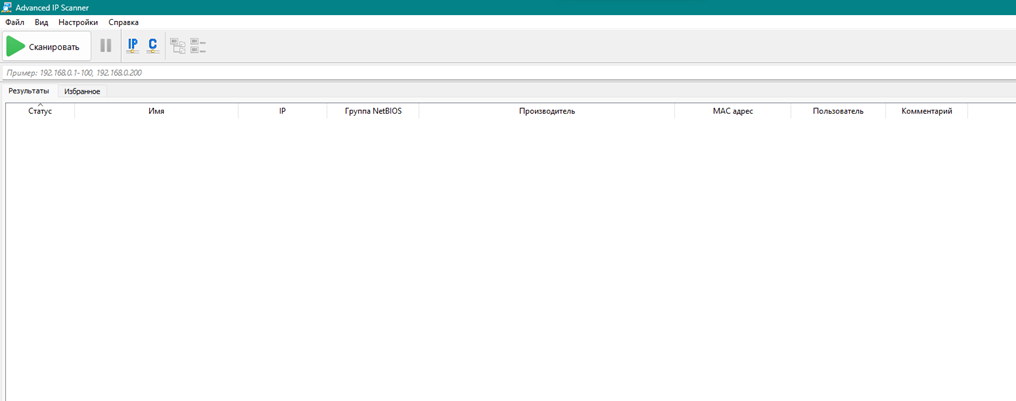The height and width of the screenshot is (401, 1016).
Task: Sort by the Комментарий column header
Action: point(927,111)
